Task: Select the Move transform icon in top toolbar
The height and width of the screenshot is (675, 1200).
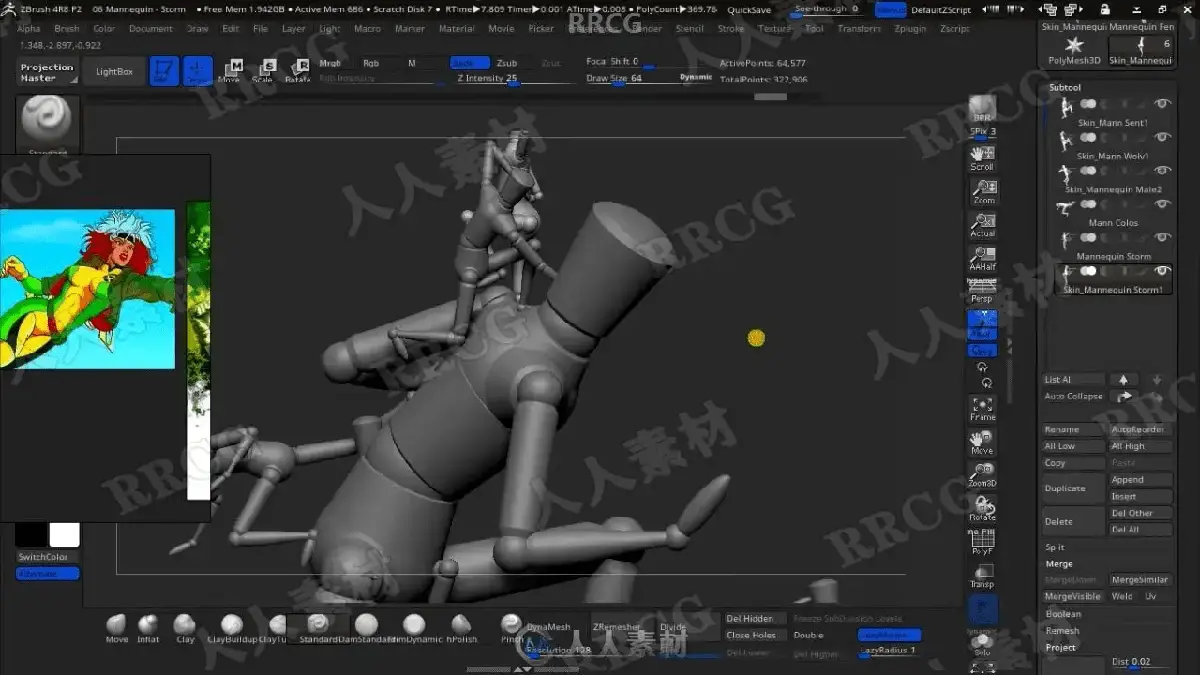Action: point(230,71)
